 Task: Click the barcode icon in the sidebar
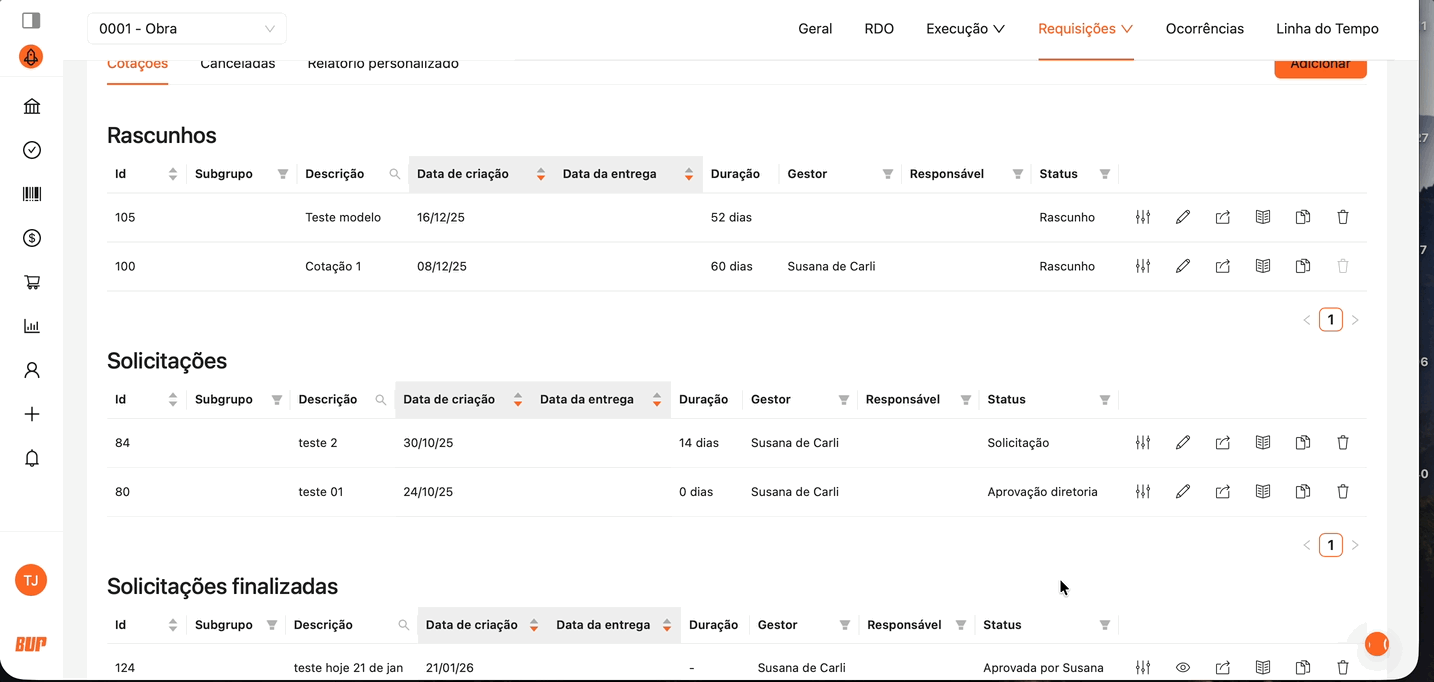32,194
